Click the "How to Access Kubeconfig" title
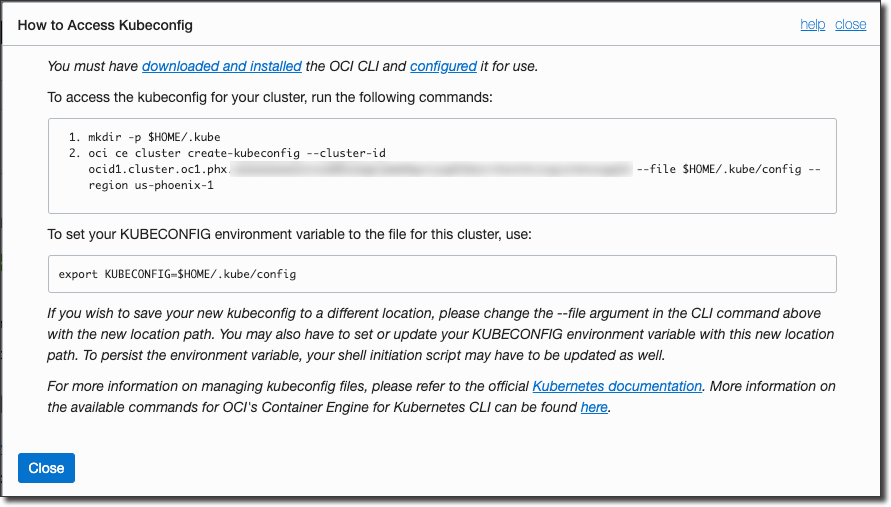The image size is (891, 507). point(105,25)
